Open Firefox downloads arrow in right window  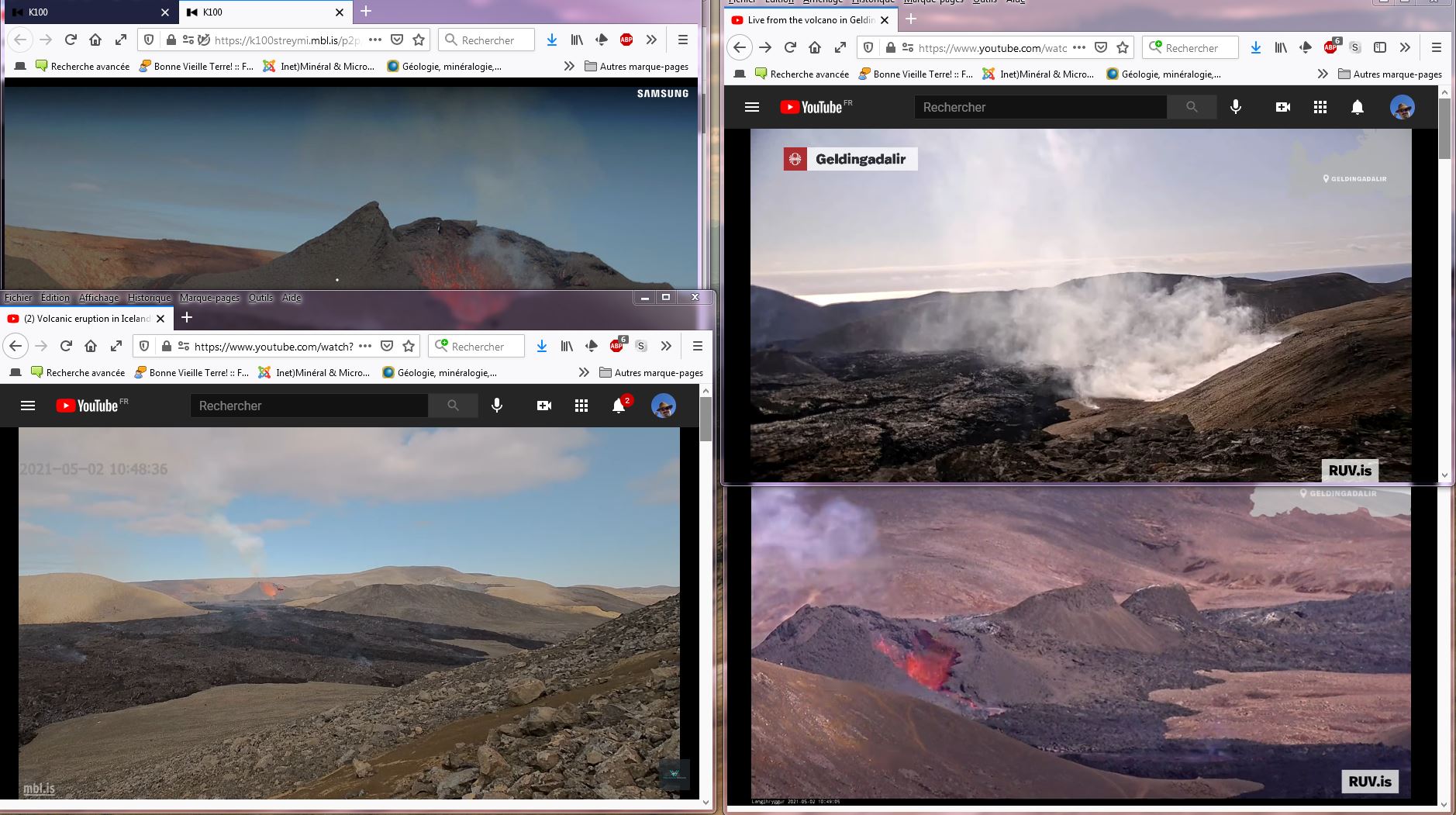(x=1255, y=47)
